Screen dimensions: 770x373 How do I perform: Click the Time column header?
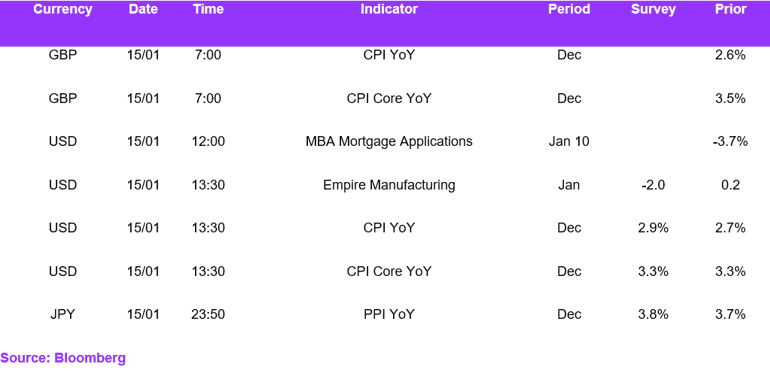click(x=208, y=9)
